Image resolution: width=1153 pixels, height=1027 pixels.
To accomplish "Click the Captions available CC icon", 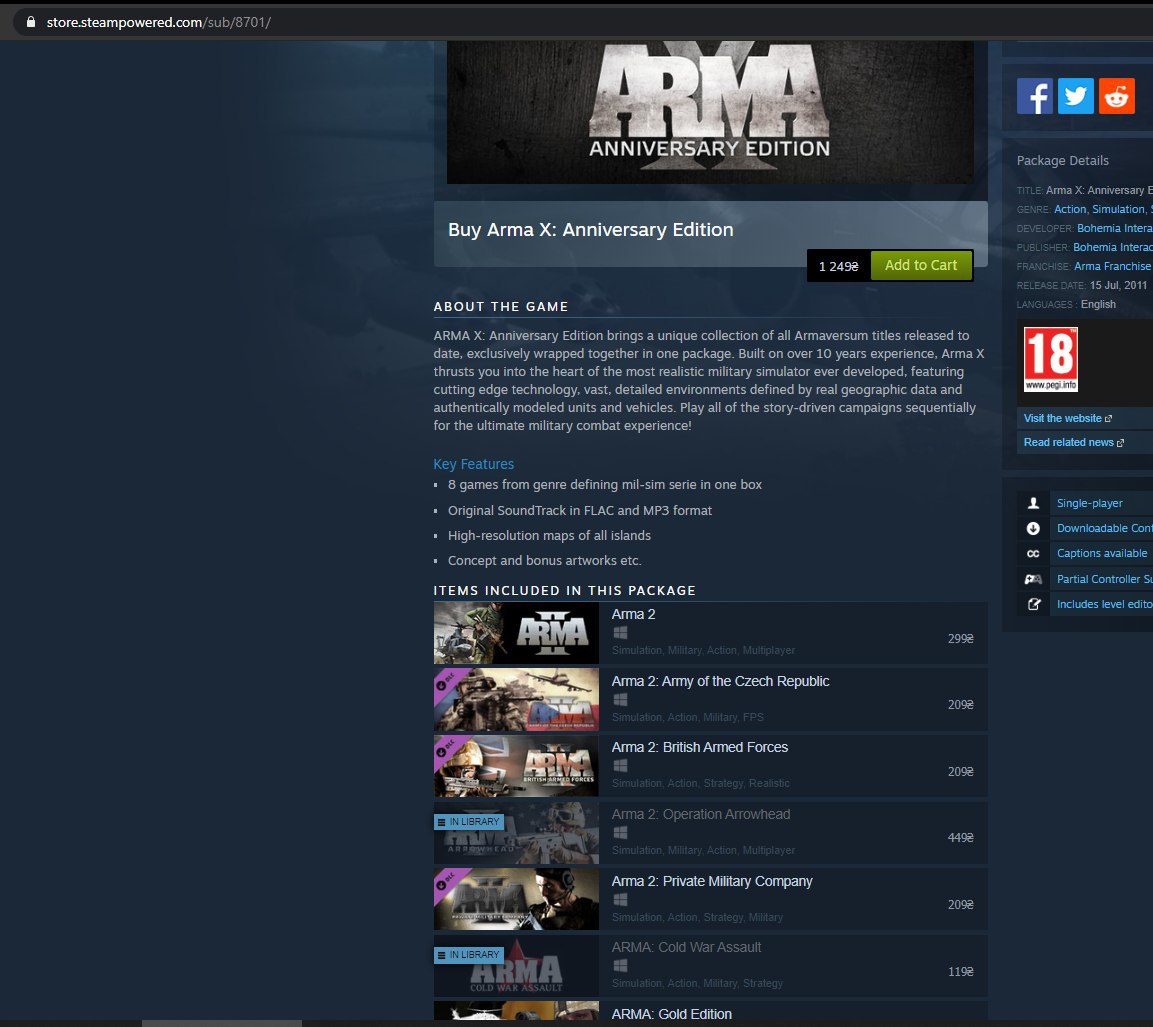I will click(x=1033, y=554).
